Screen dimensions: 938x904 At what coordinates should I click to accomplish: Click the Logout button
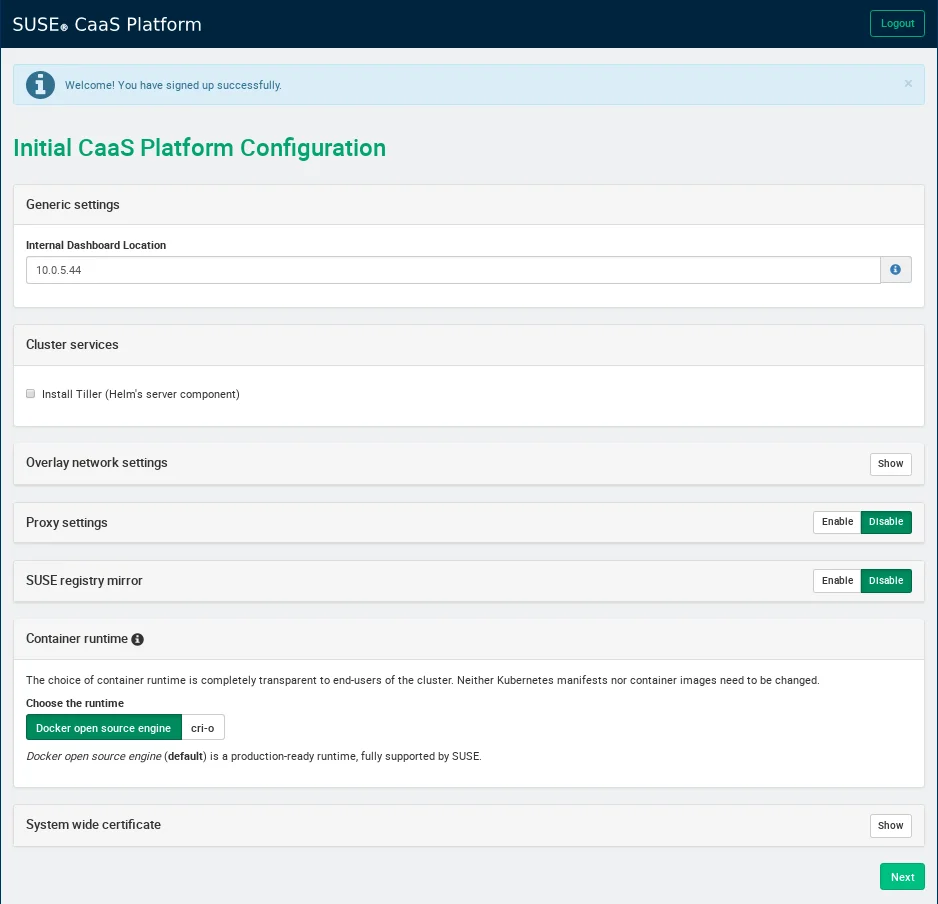coord(897,24)
